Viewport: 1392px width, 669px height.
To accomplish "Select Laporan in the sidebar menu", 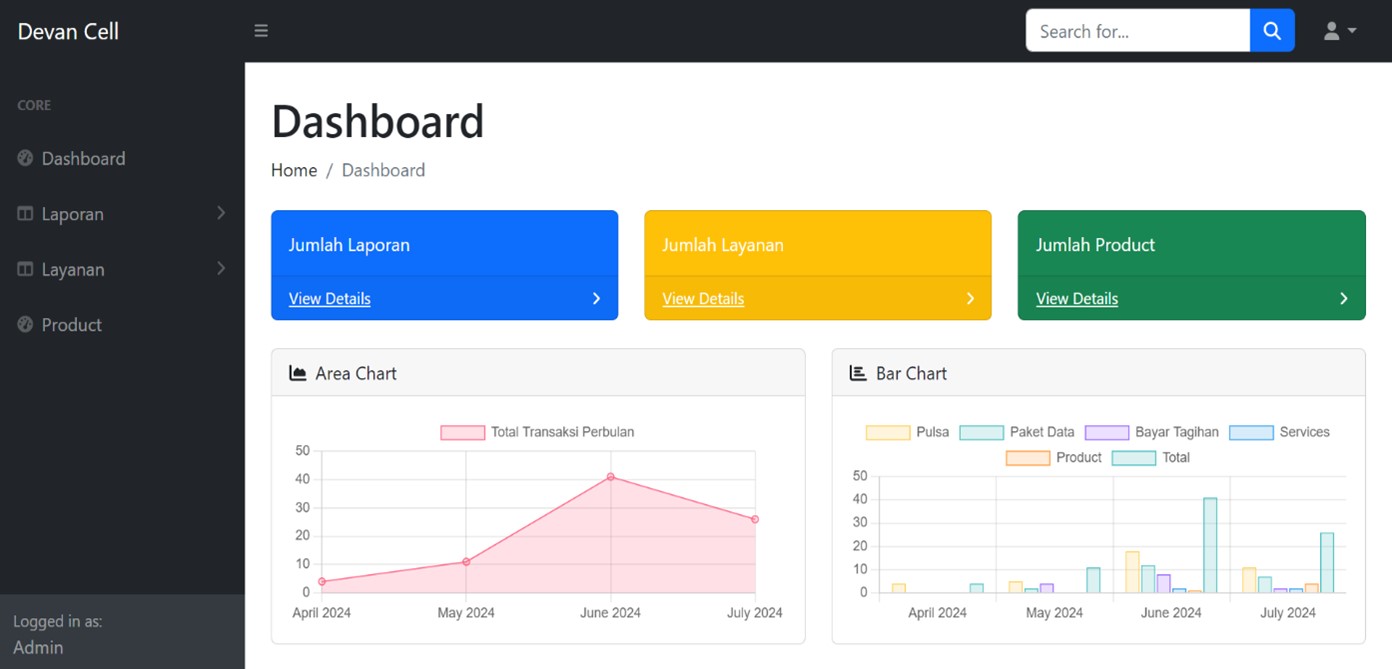I will (72, 214).
